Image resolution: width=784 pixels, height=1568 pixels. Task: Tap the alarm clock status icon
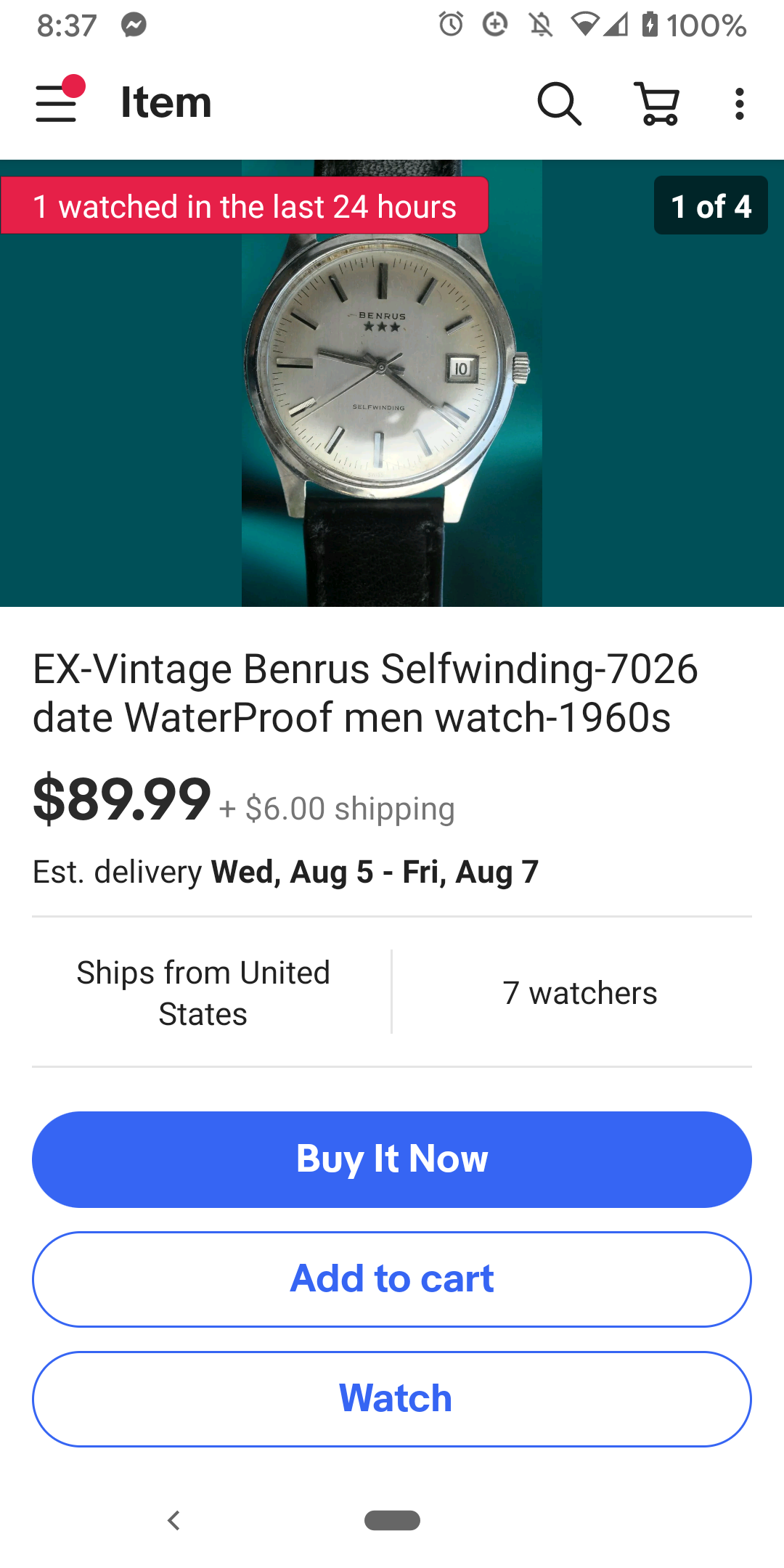point(451,25)
